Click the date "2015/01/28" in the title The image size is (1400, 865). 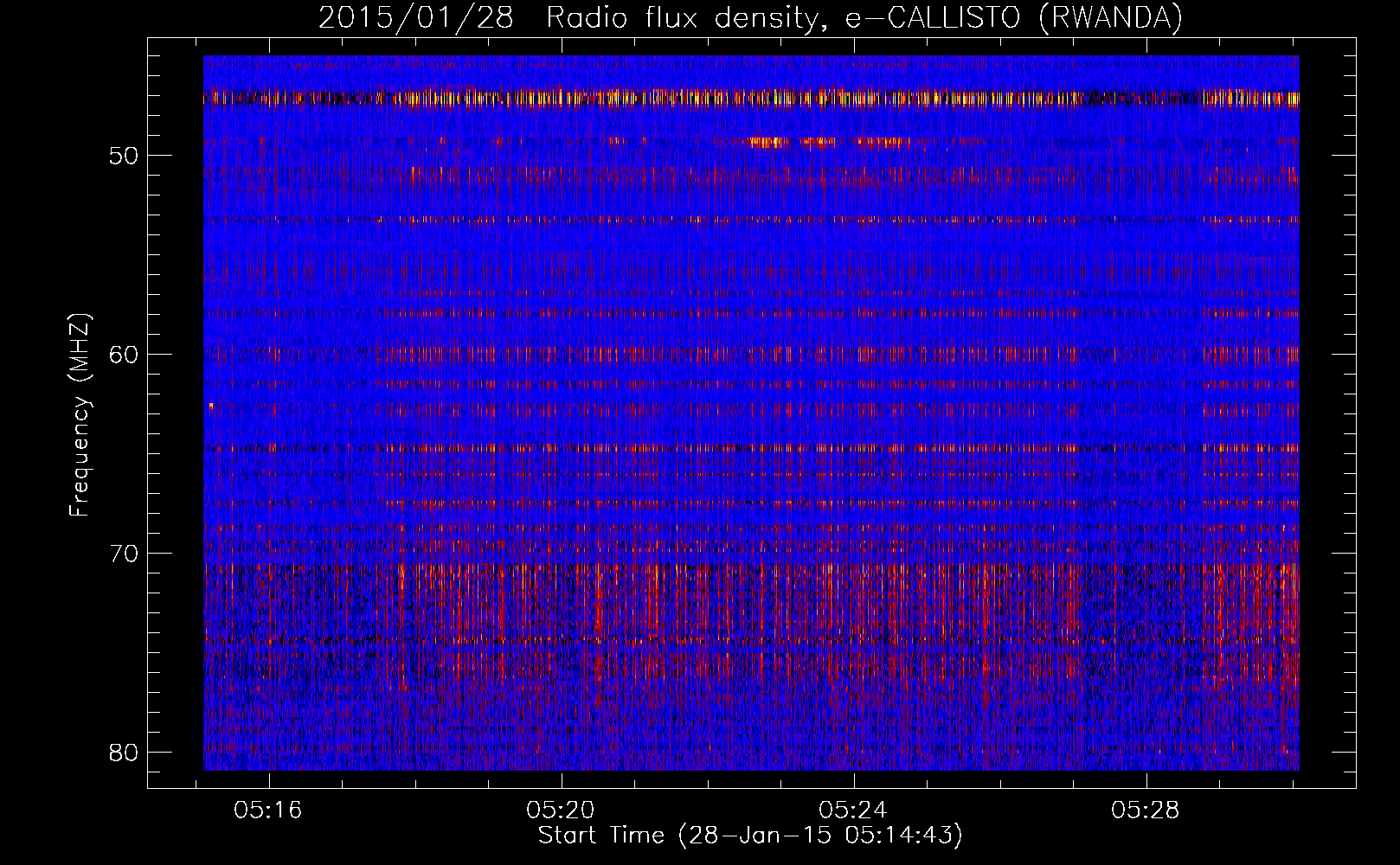[x=416, y=18]
